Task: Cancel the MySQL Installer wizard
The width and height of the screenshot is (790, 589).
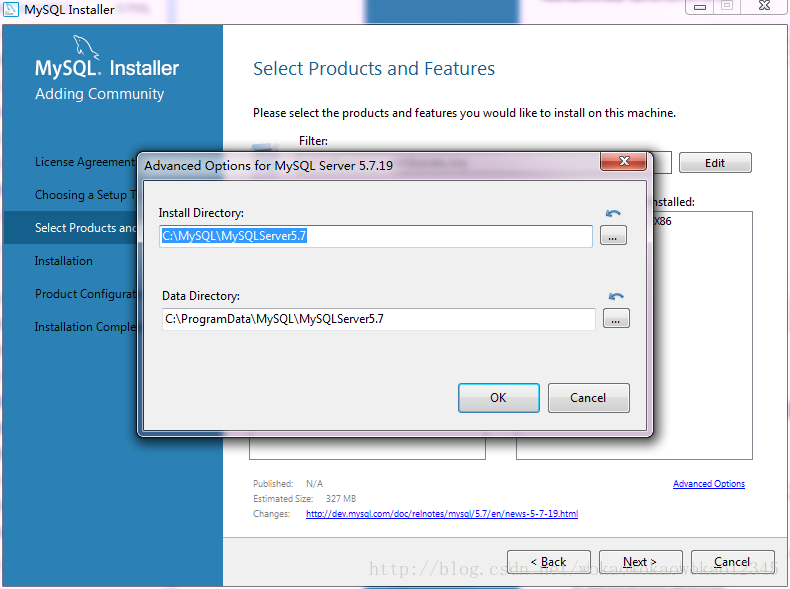Action: tap(733, 561)
